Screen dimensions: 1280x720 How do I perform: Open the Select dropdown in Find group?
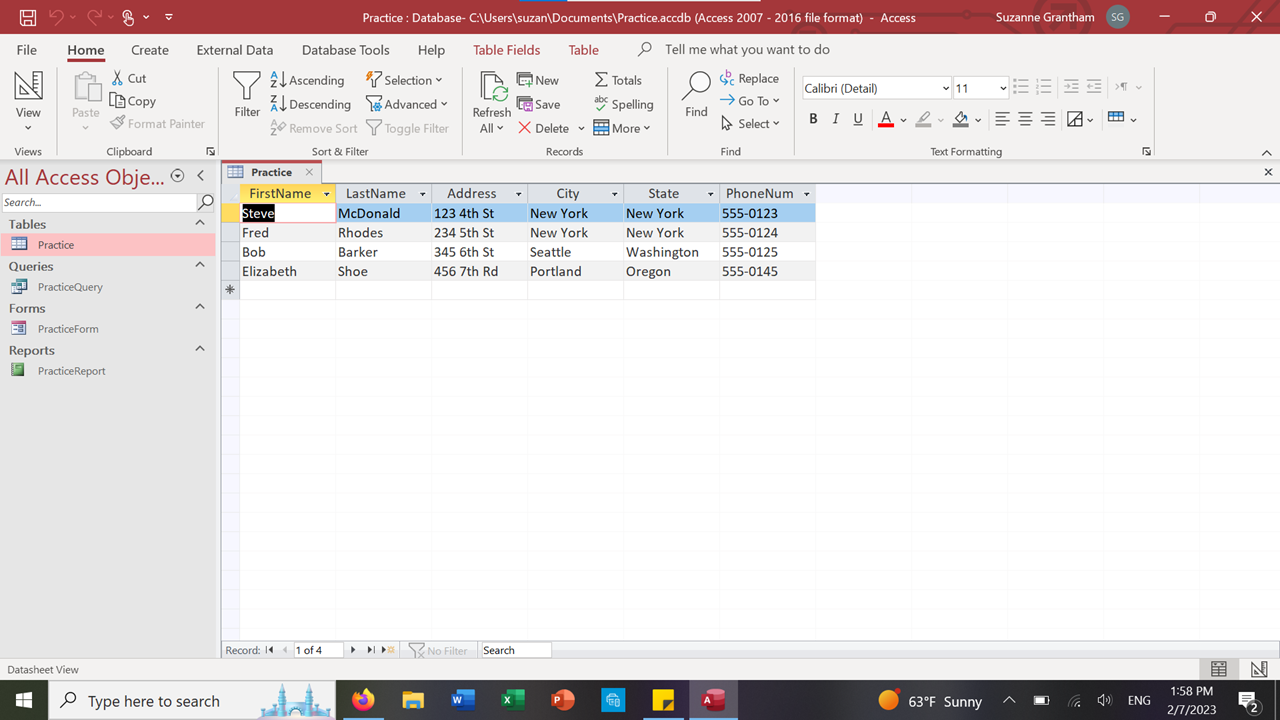pyautogui.click(x=750, y=124)
